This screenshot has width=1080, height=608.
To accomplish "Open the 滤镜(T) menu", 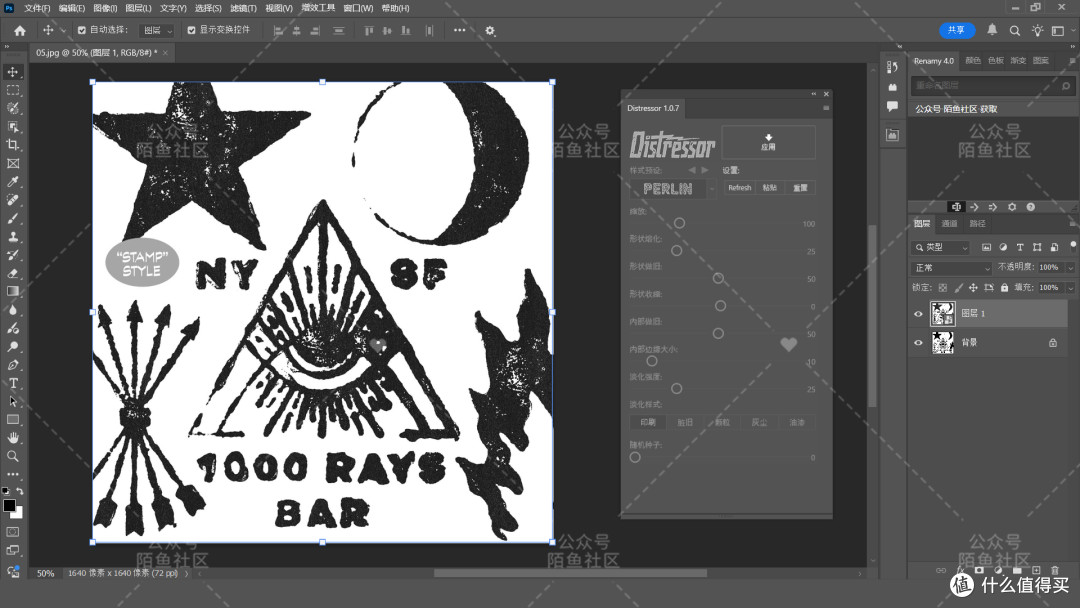I will click(243, 8).
